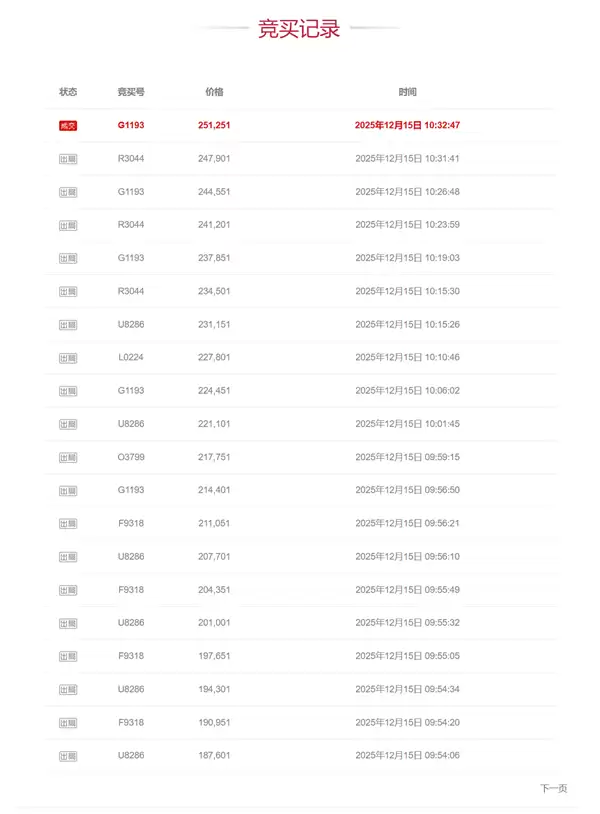Click the 竞买记录 page title
This screenshot has width=600, height=814.
pyautogui.click(x=299, y=28)
